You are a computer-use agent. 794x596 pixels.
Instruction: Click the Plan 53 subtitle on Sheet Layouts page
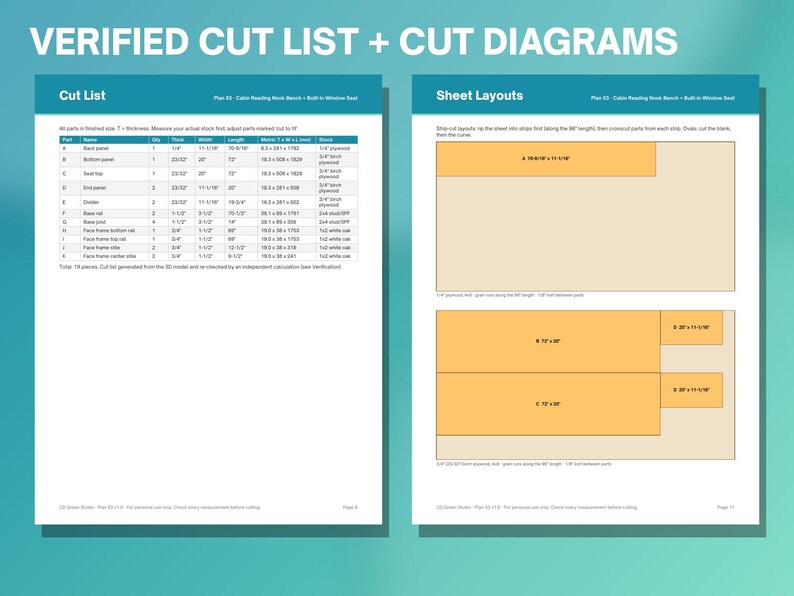(x=663, y=98)
